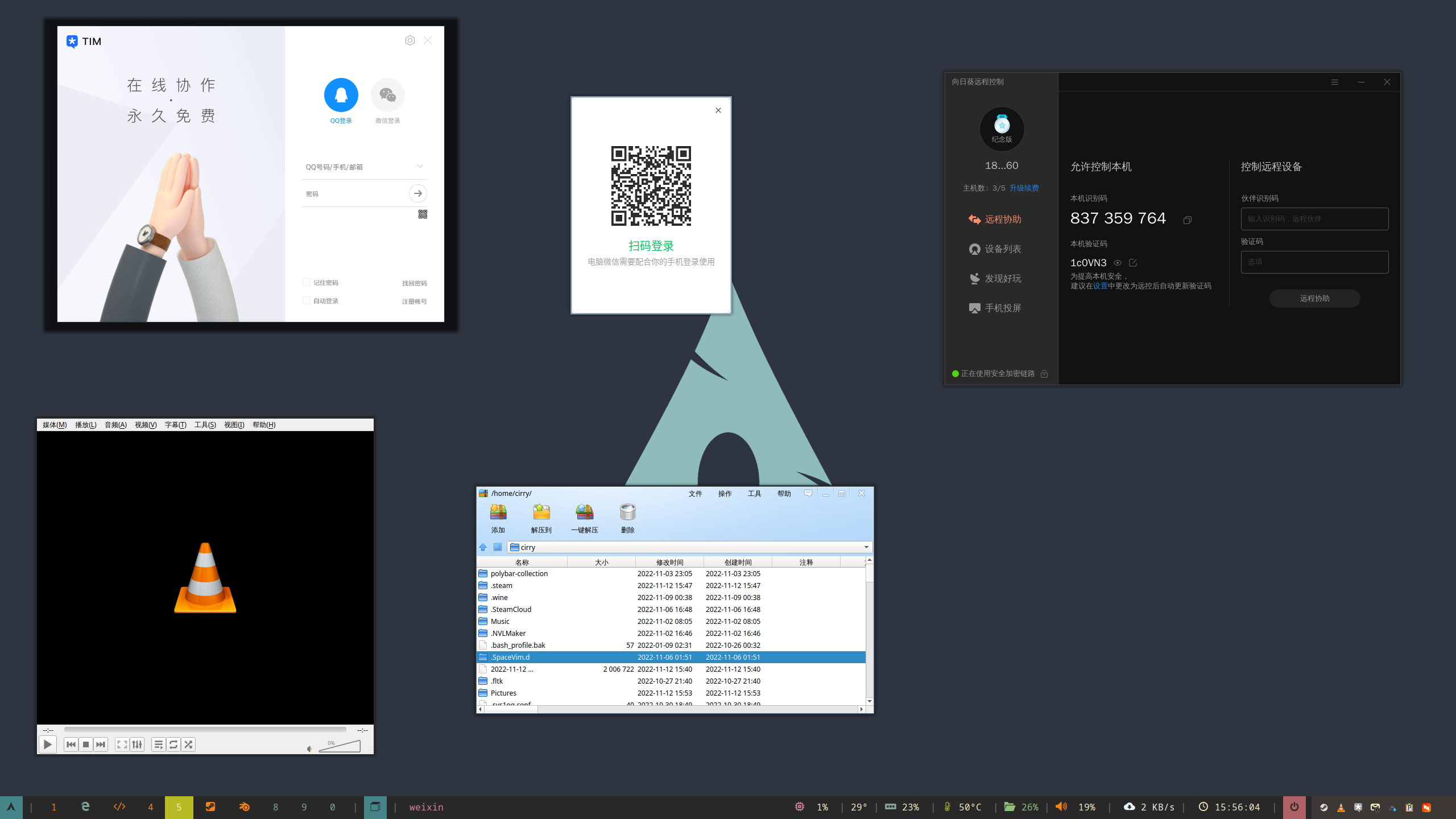Toggle visibility of verification code 1c0VN3
The width and height of the screenshot is (1456, 819).
tap(1117, 263)
